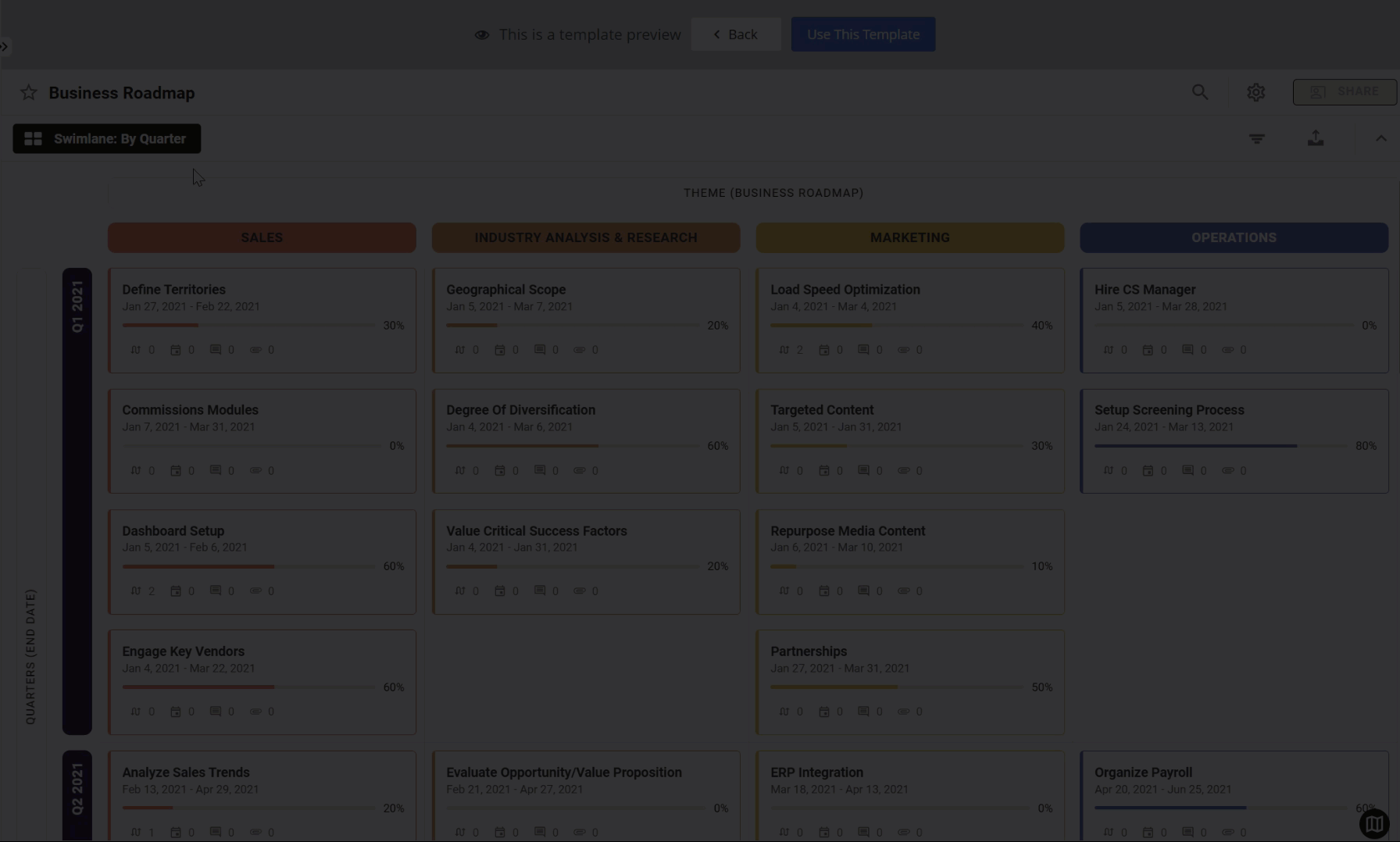Image resolution: width=1400 pixels, height=842 pixels.
Task: Select the Operations theme column header
Action: point(1234,237)
